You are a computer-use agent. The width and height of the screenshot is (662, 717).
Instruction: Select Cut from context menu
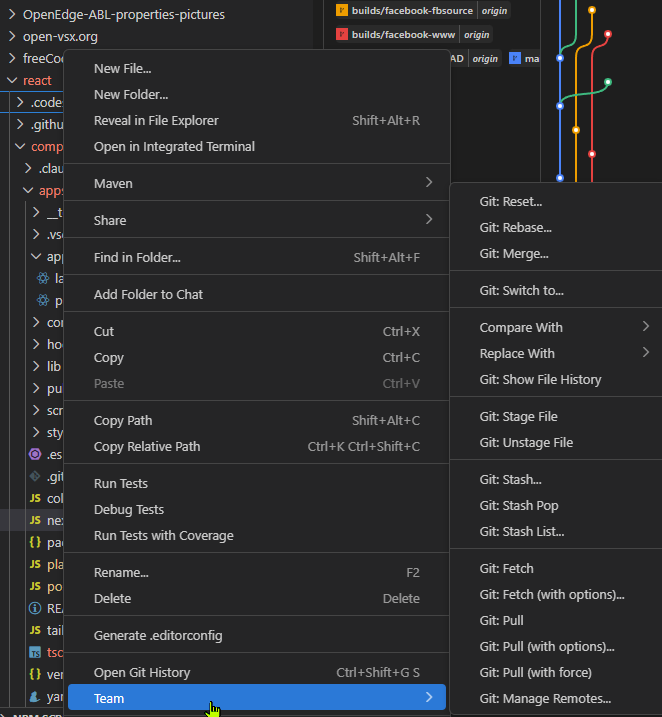(x=256, y=332)
